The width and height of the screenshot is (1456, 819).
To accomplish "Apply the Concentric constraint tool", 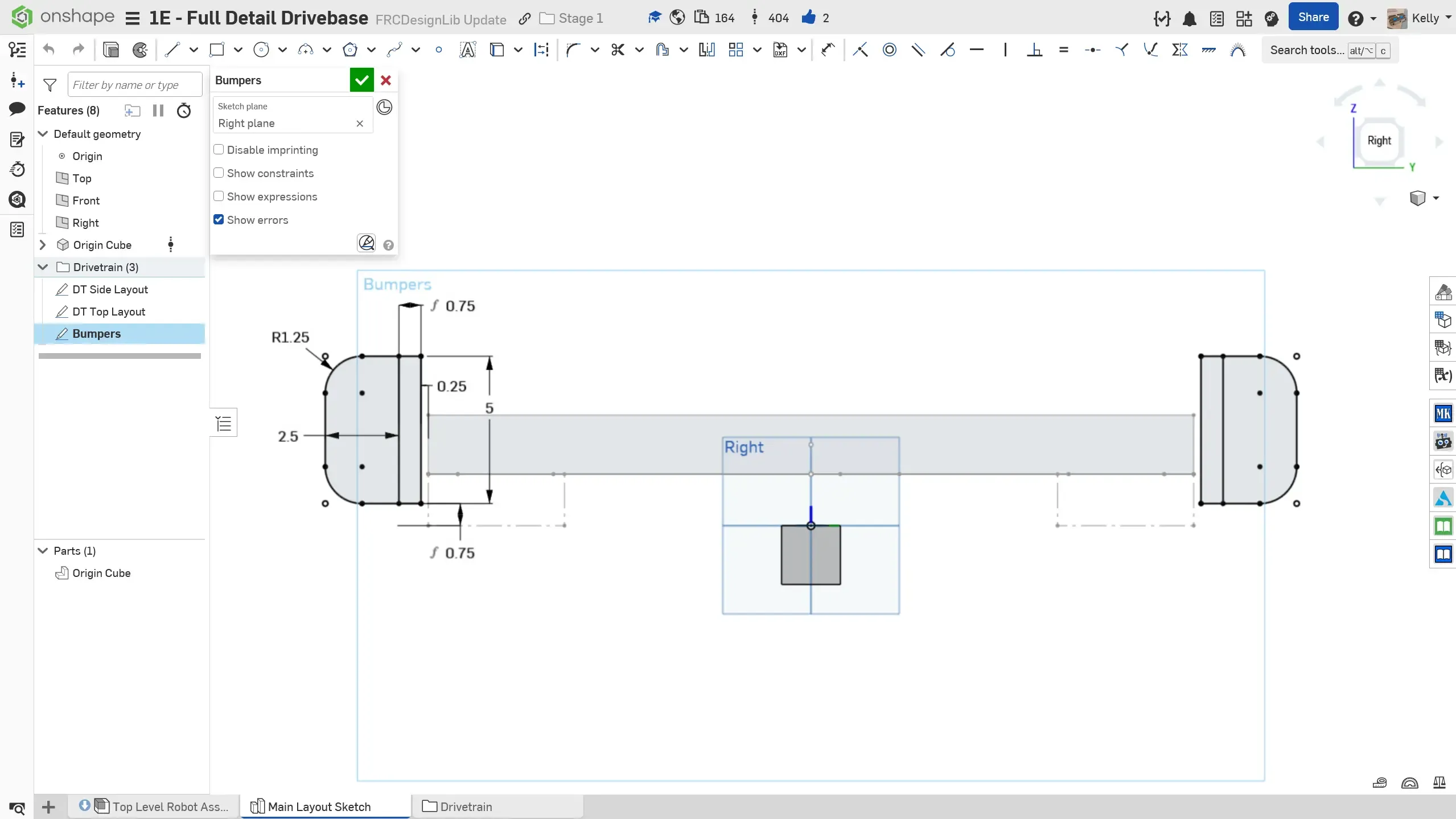I will 889,50.
